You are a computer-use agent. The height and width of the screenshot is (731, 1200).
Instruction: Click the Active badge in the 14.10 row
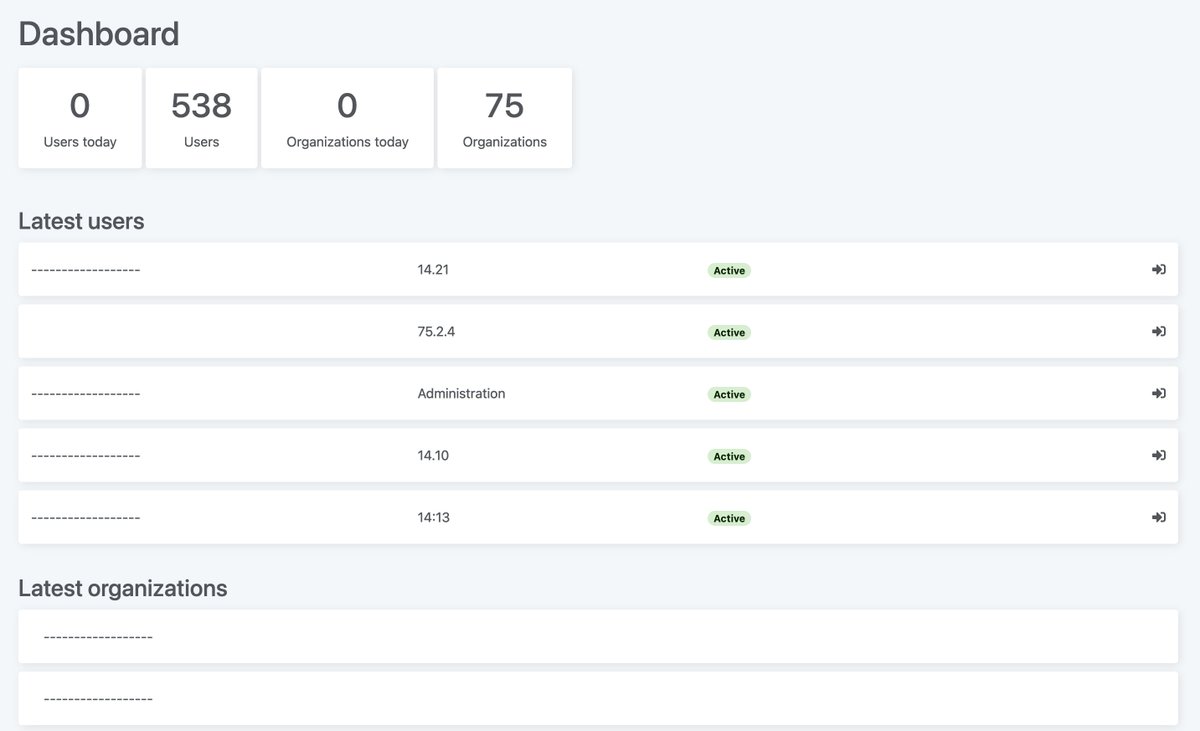coord(729,457)
